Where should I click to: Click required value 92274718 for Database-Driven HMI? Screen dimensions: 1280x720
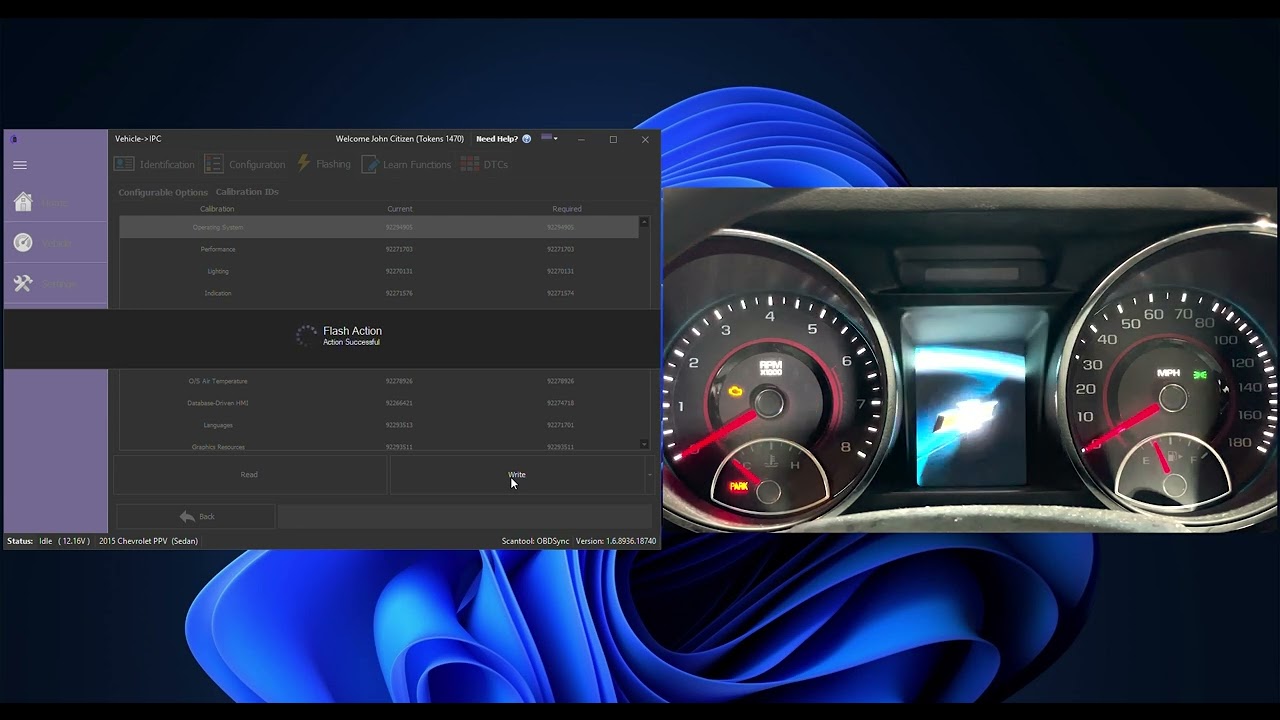tap(561, 403)
